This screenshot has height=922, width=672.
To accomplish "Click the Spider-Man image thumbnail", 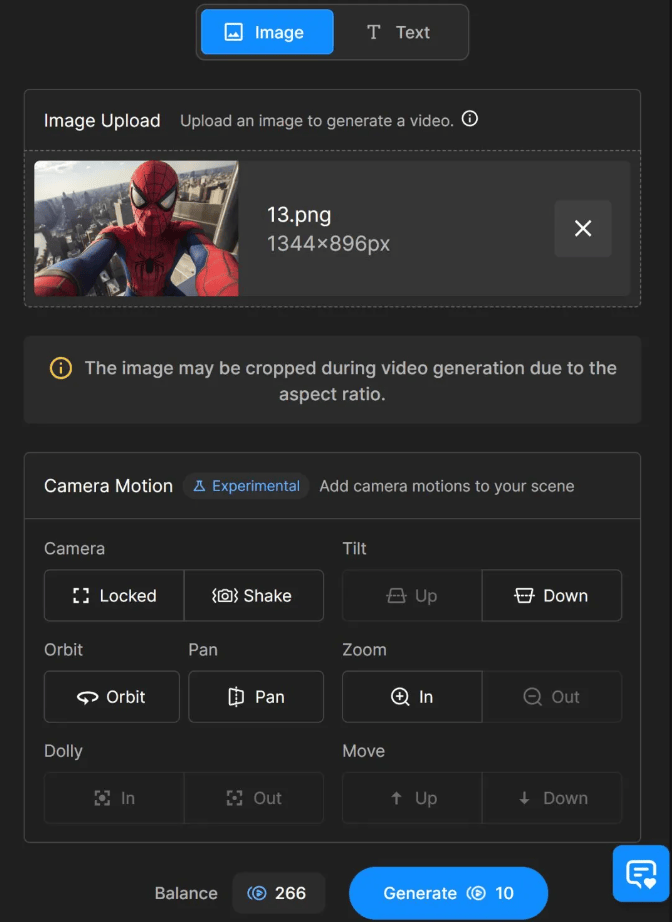I will (137, 228).
